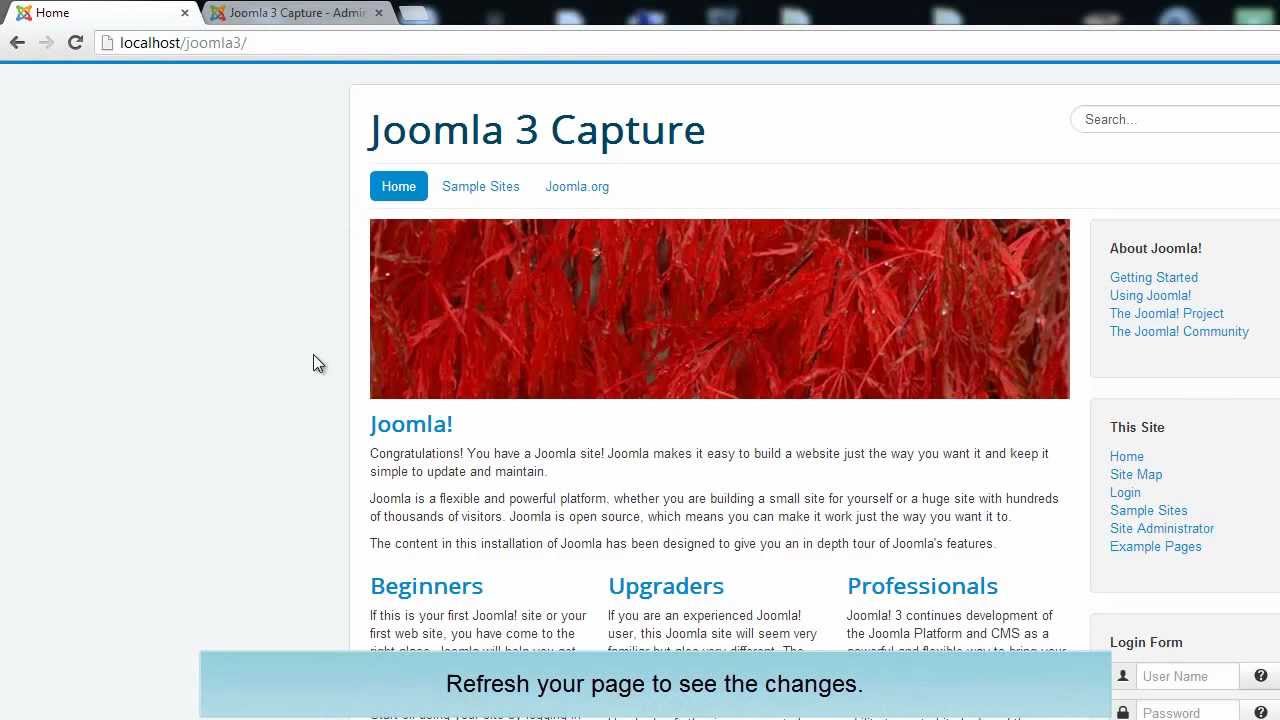Click the Login Form module title
The height and width of the screenshot is (720, 1280).
tap(1146, 642)
